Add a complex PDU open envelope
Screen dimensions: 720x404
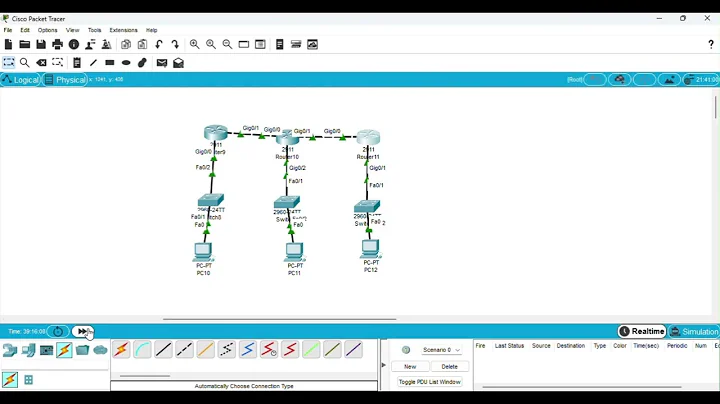(x=179, y=62)
